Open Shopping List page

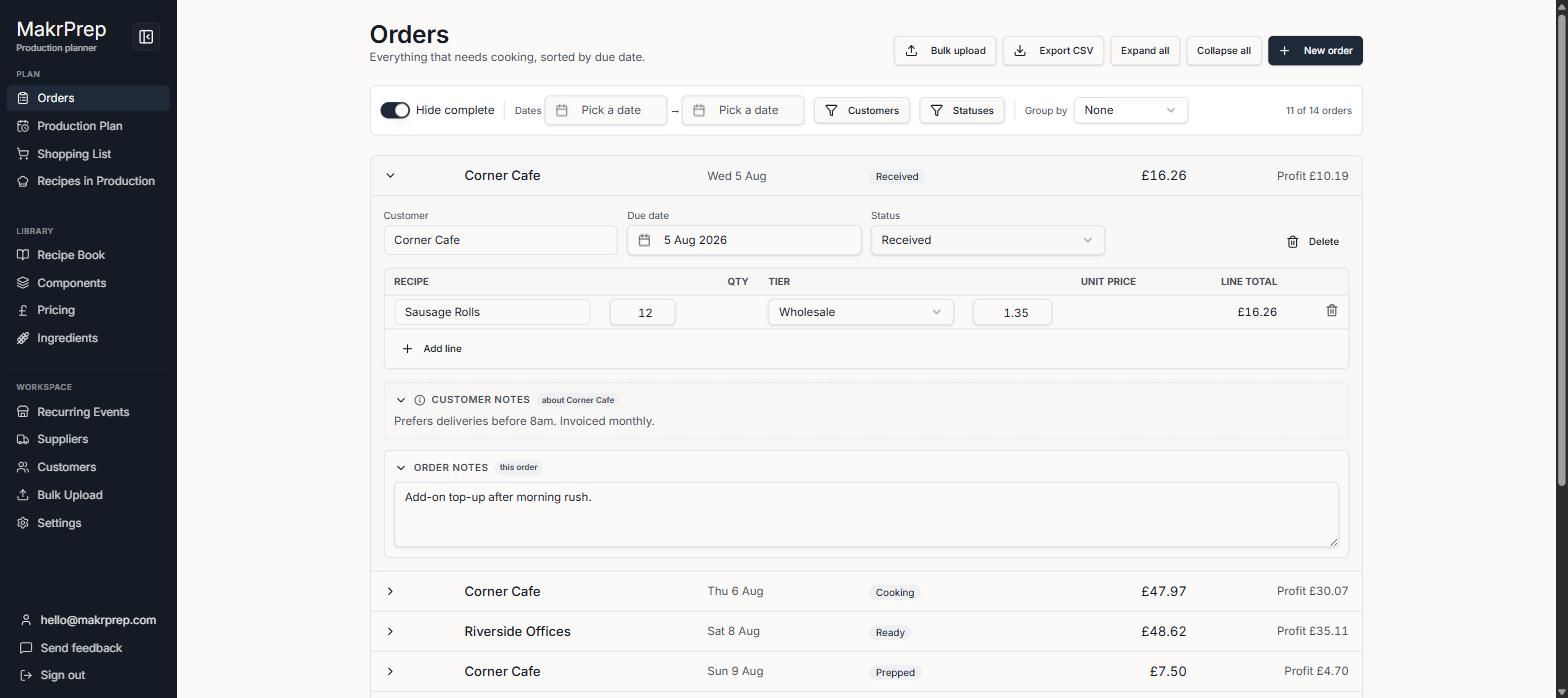pyautogui.click(x=88, y=154)
